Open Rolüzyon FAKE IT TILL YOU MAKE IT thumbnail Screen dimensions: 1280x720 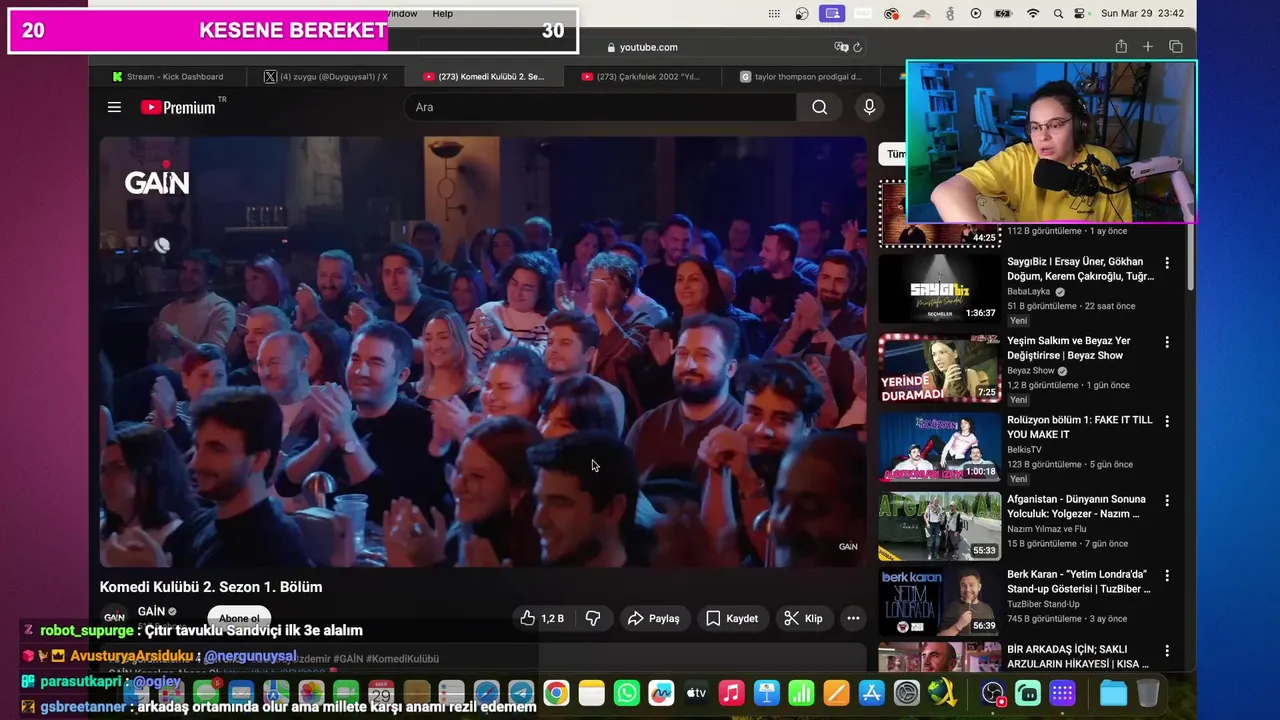(x=940, y=446)
